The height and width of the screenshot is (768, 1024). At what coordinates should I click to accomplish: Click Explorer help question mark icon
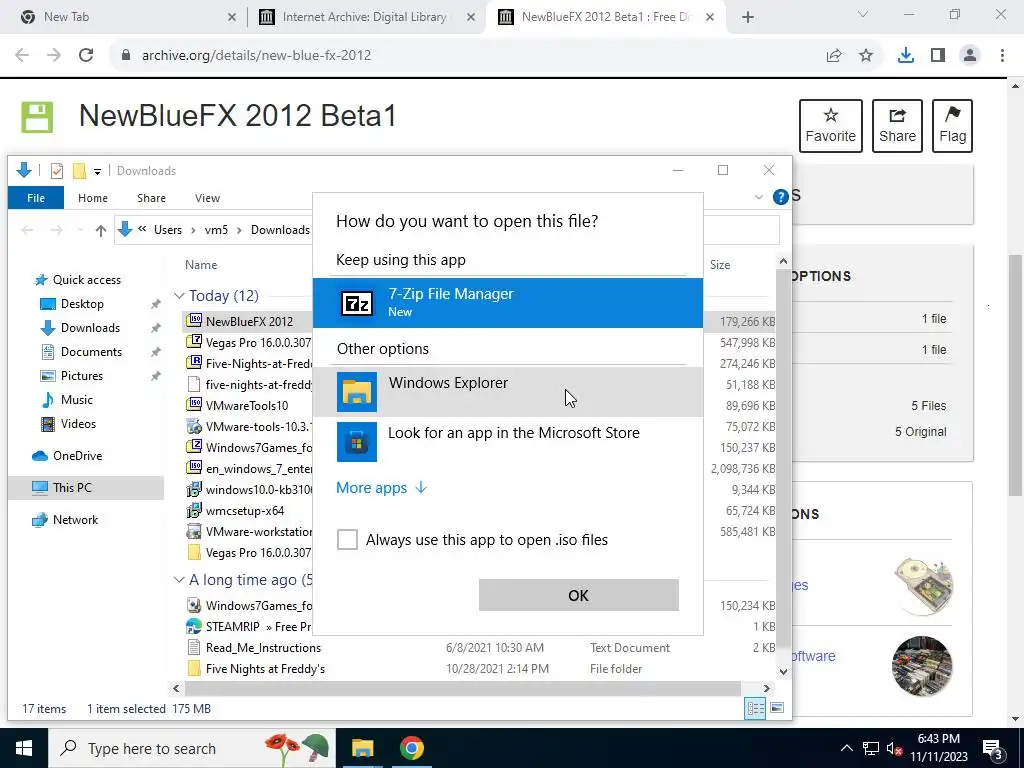tap(780, 197)
